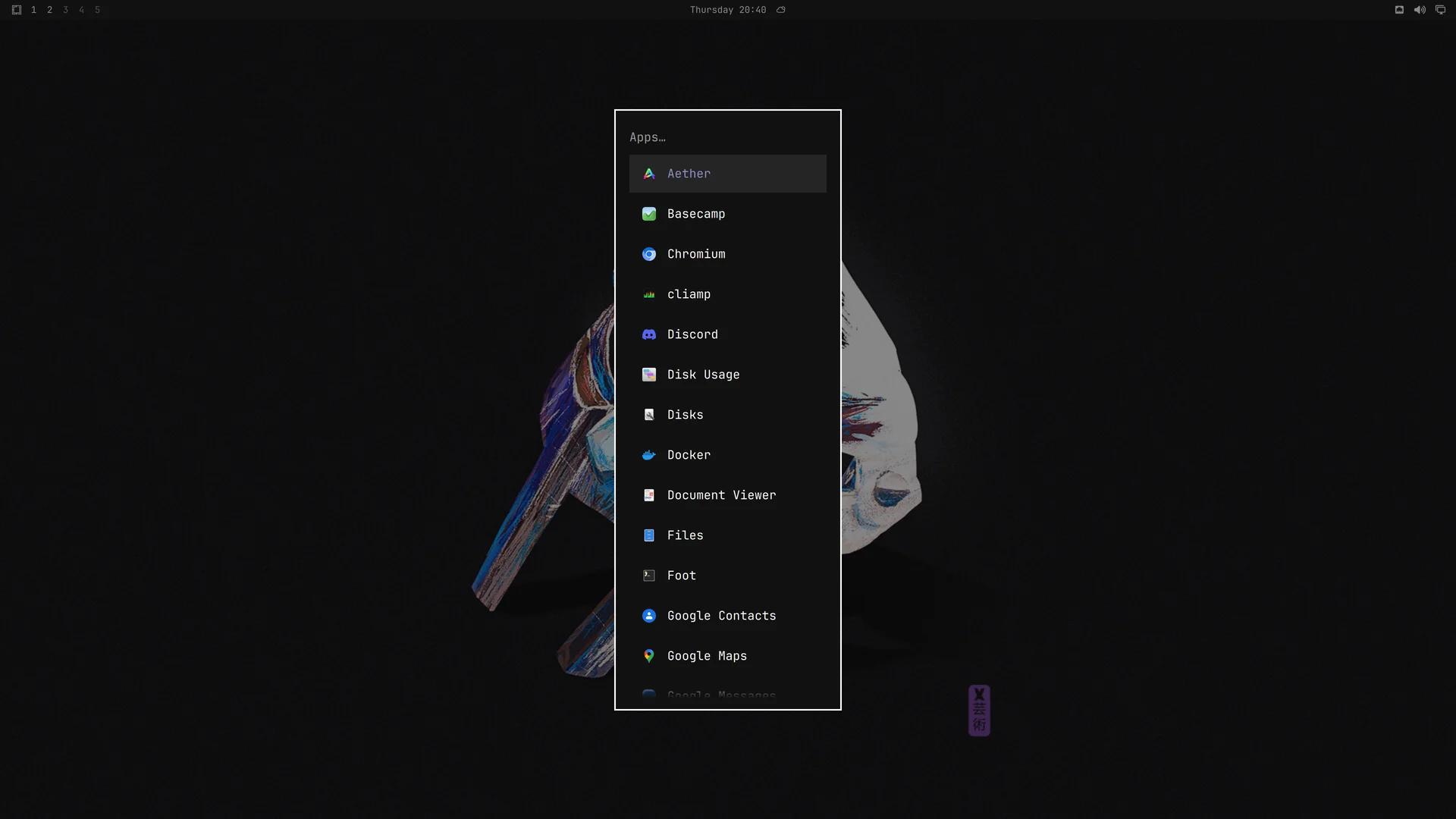
Task: Open the Files entry
Action: coord(727,535)
